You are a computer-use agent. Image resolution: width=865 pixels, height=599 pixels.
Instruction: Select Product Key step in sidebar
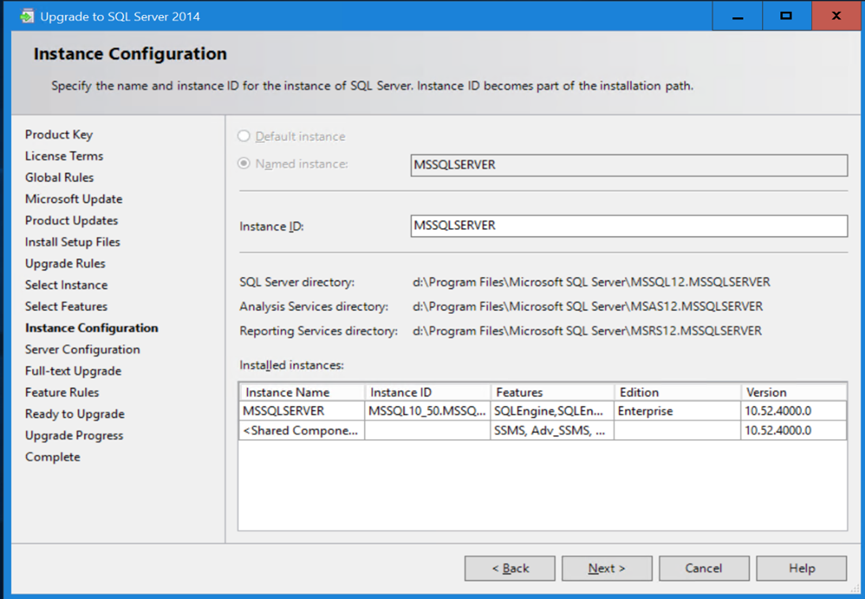click(59, 135)
